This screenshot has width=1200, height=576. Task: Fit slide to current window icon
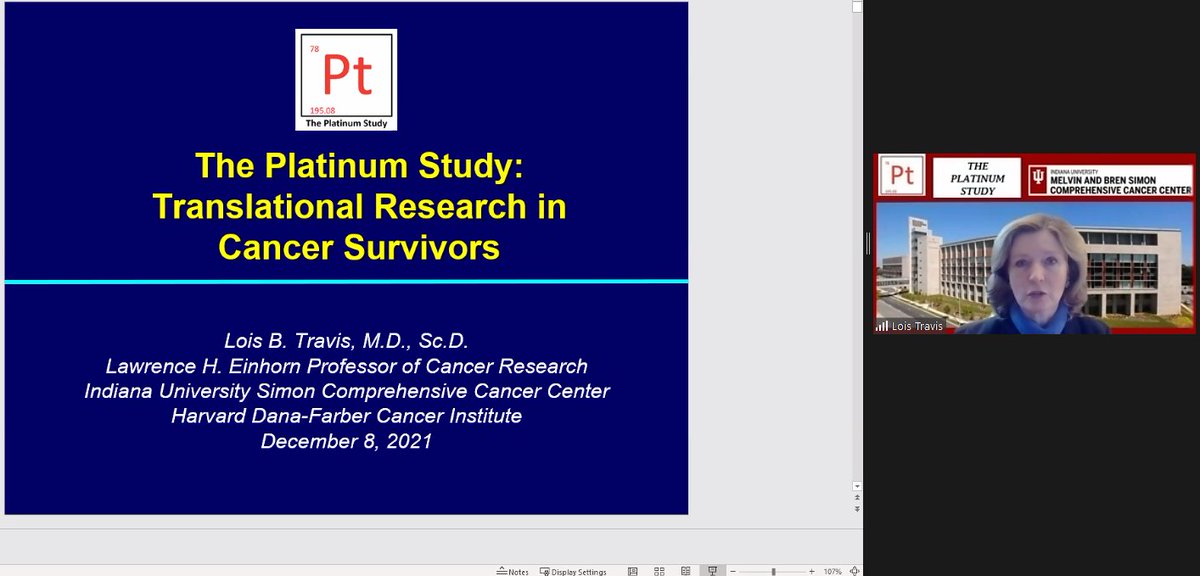coord(855,572)
